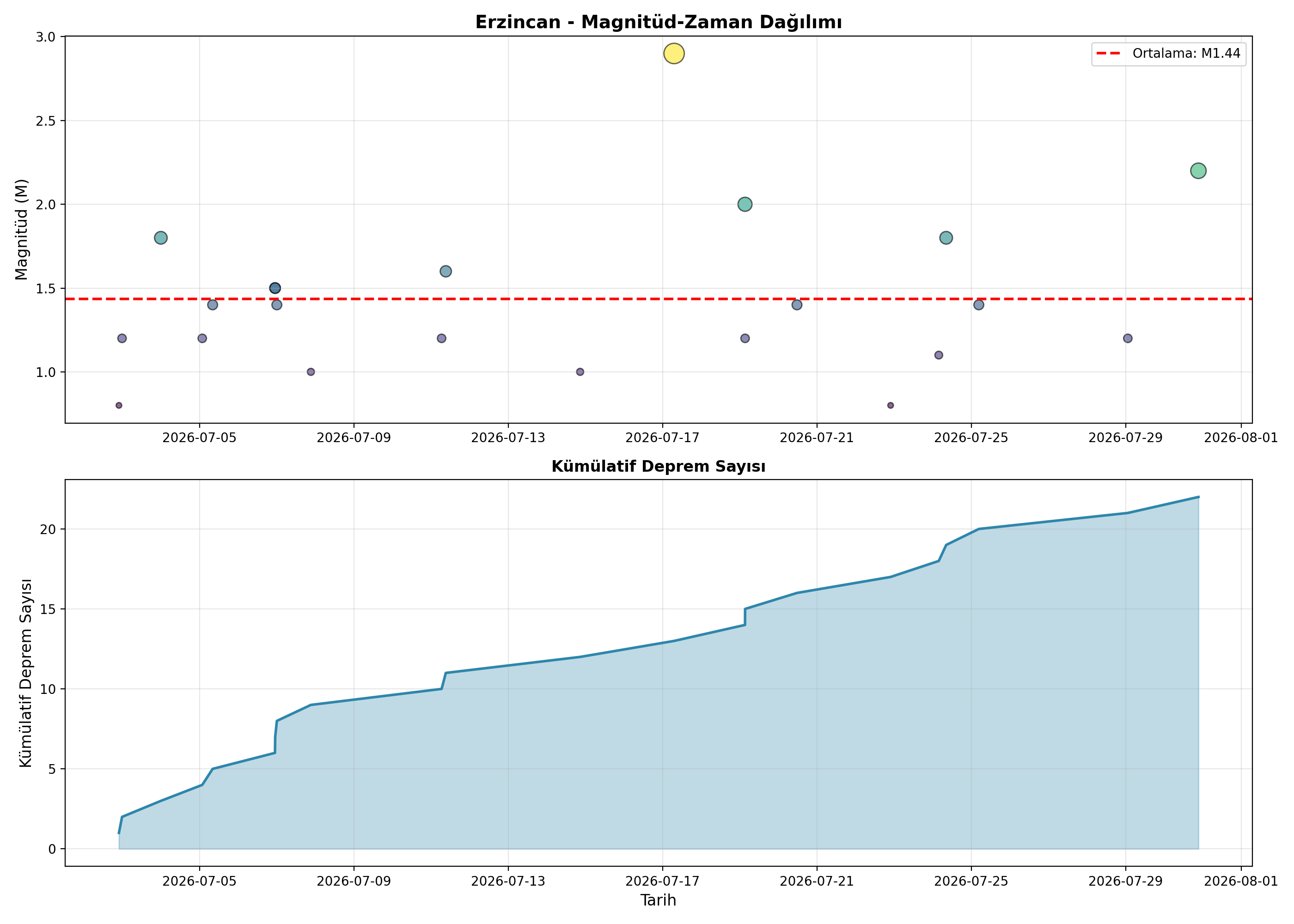
Task: Click '2026-08-01' tick under the magnitude chart
Action: click(x=1241, y=438)
